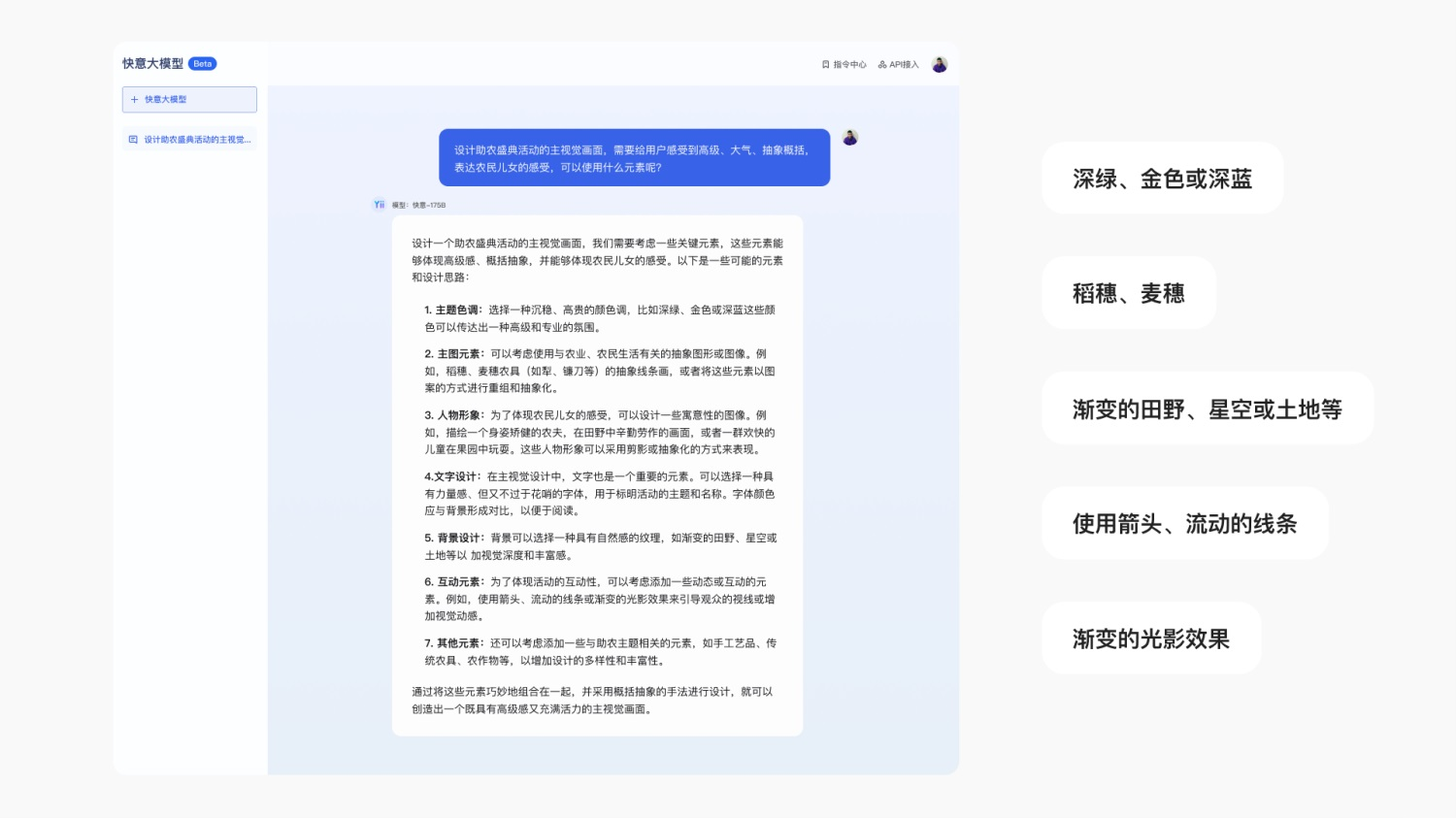Start new chat with 快意大模型 button

pyautogui.click(x=189, y=99)
